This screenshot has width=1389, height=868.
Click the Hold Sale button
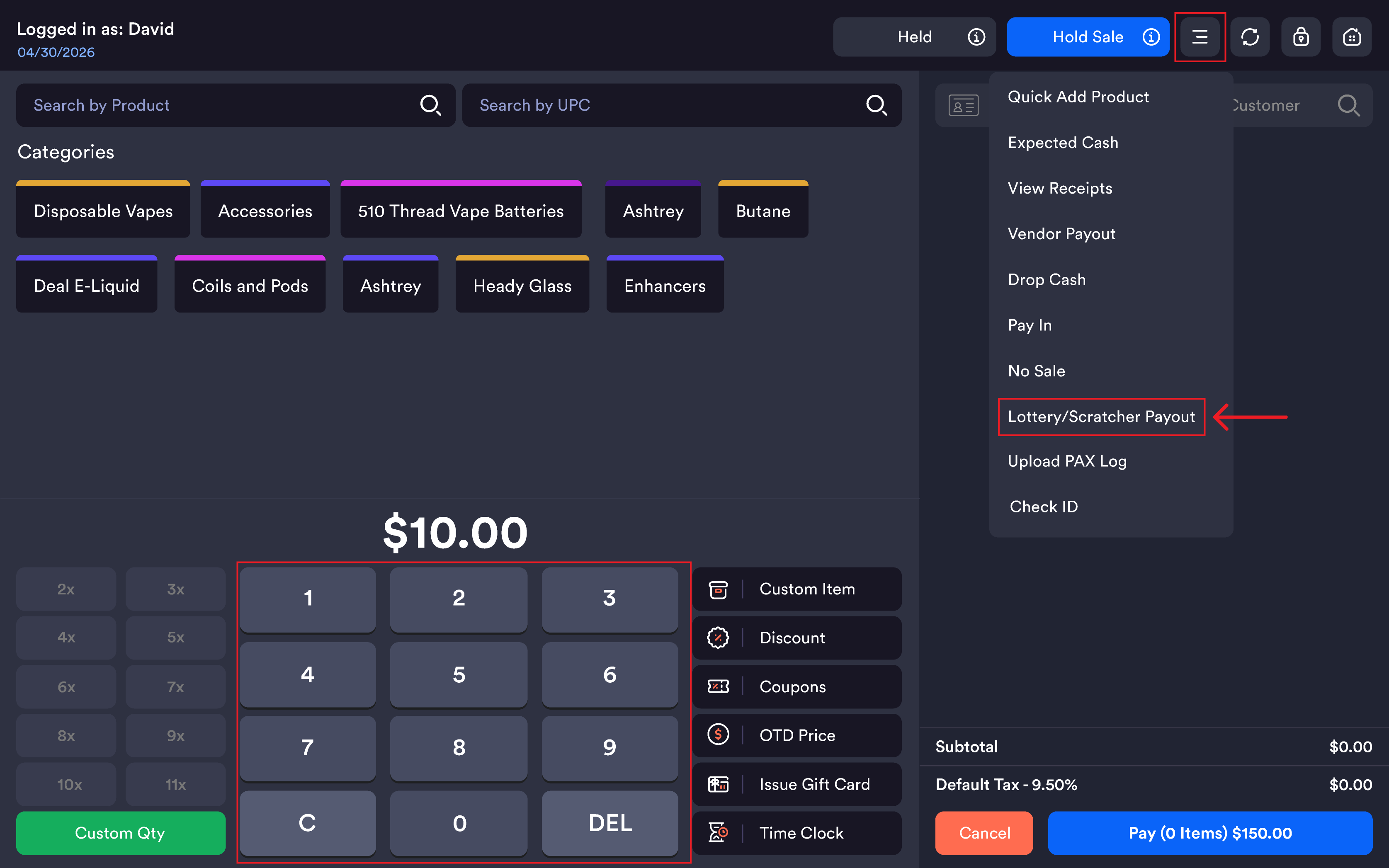(x=1087, y=37)
